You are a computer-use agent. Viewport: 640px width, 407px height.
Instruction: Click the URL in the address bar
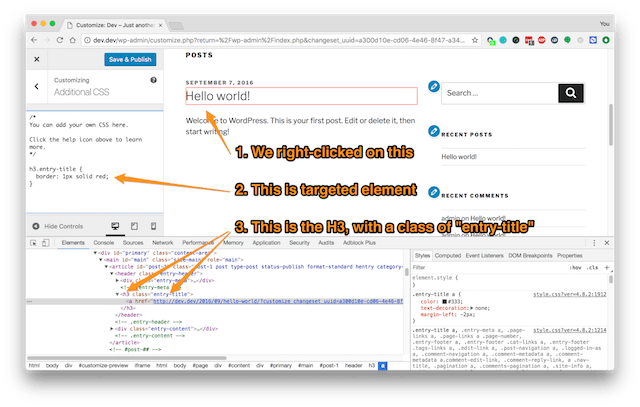point(279,40)
